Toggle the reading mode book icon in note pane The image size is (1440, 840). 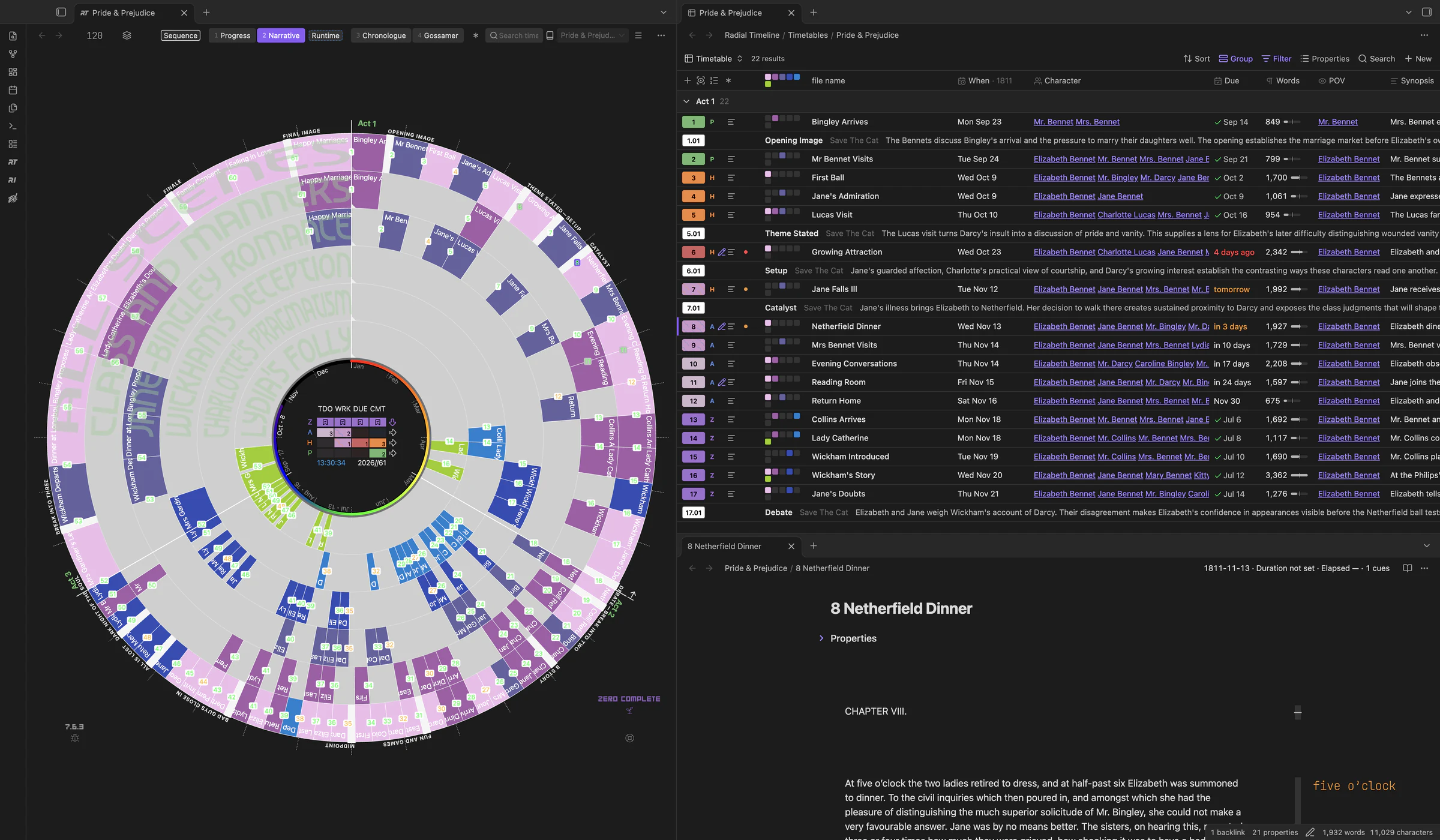[x=1408, y=568]
